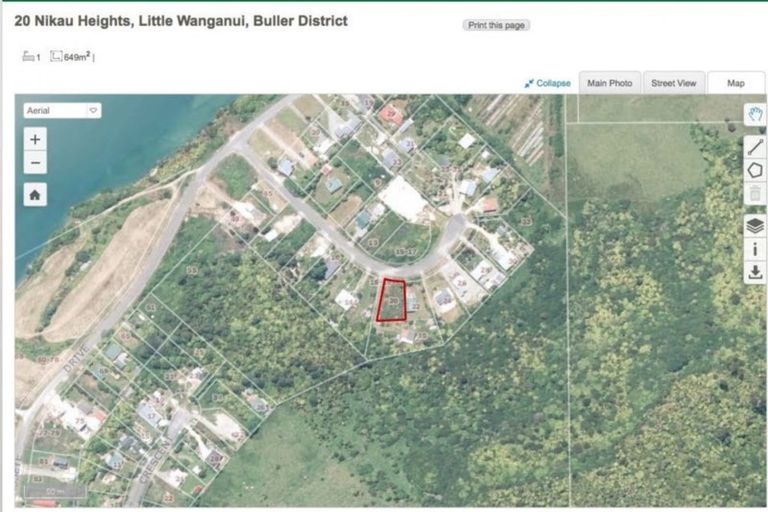Select the pan hand tool
The height and width of the screenshot is (512, 768).
tap(755, 115)
